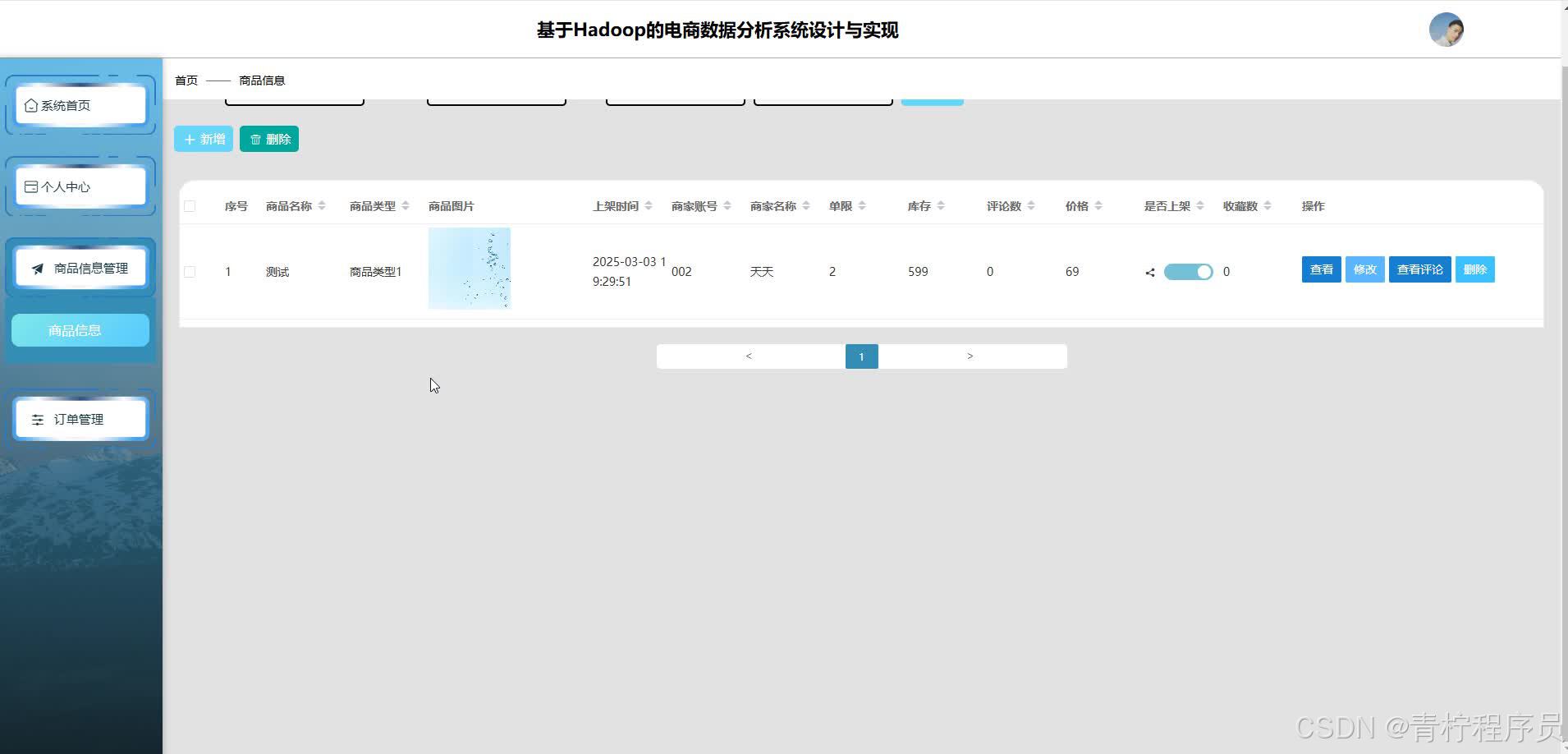This screenshot has width=1568, height=754.
Task: Check the select-all checkbox in table header
Action: (190, 205)
